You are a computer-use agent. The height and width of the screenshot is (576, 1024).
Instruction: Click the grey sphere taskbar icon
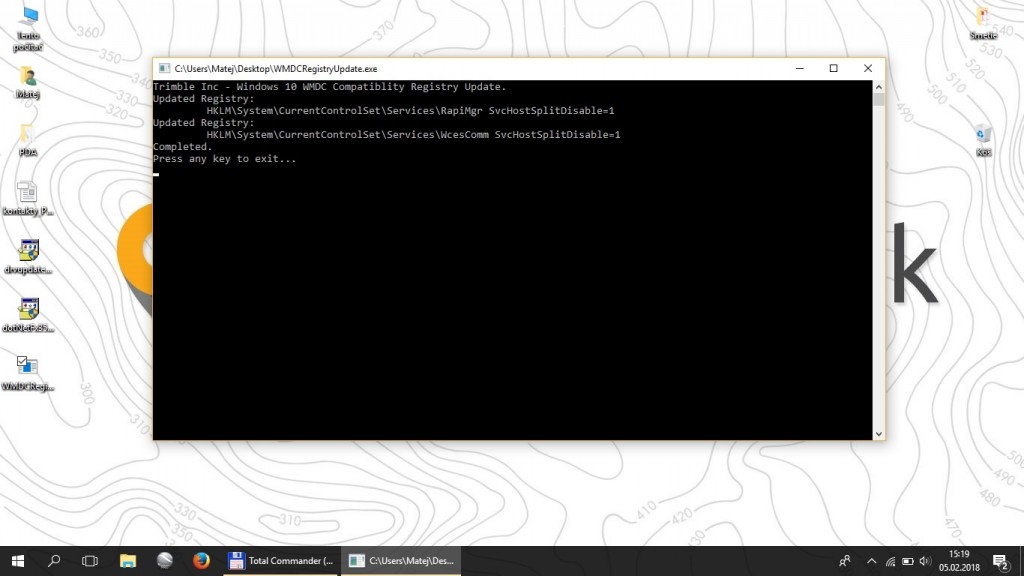tap(165, 561)
